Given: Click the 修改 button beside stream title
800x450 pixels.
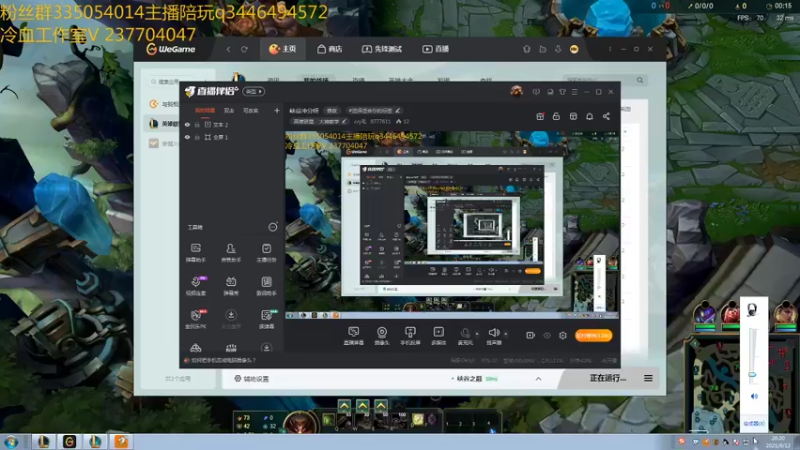Looking at the screenshot, I should click(332, 110).
